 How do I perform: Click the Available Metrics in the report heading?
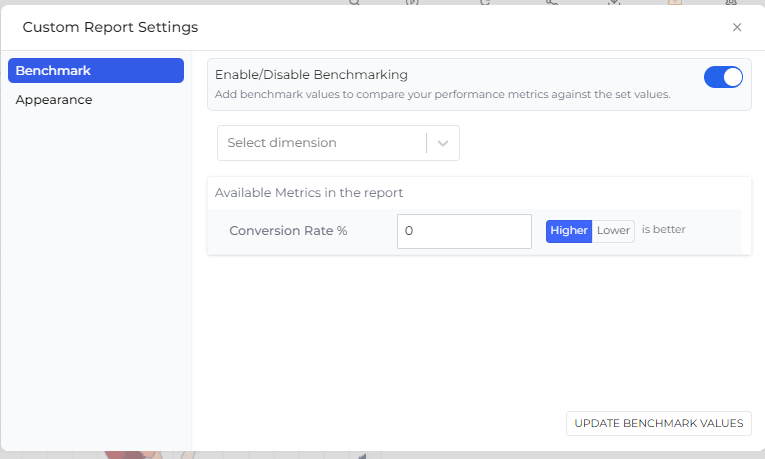[x=309, y=193]
